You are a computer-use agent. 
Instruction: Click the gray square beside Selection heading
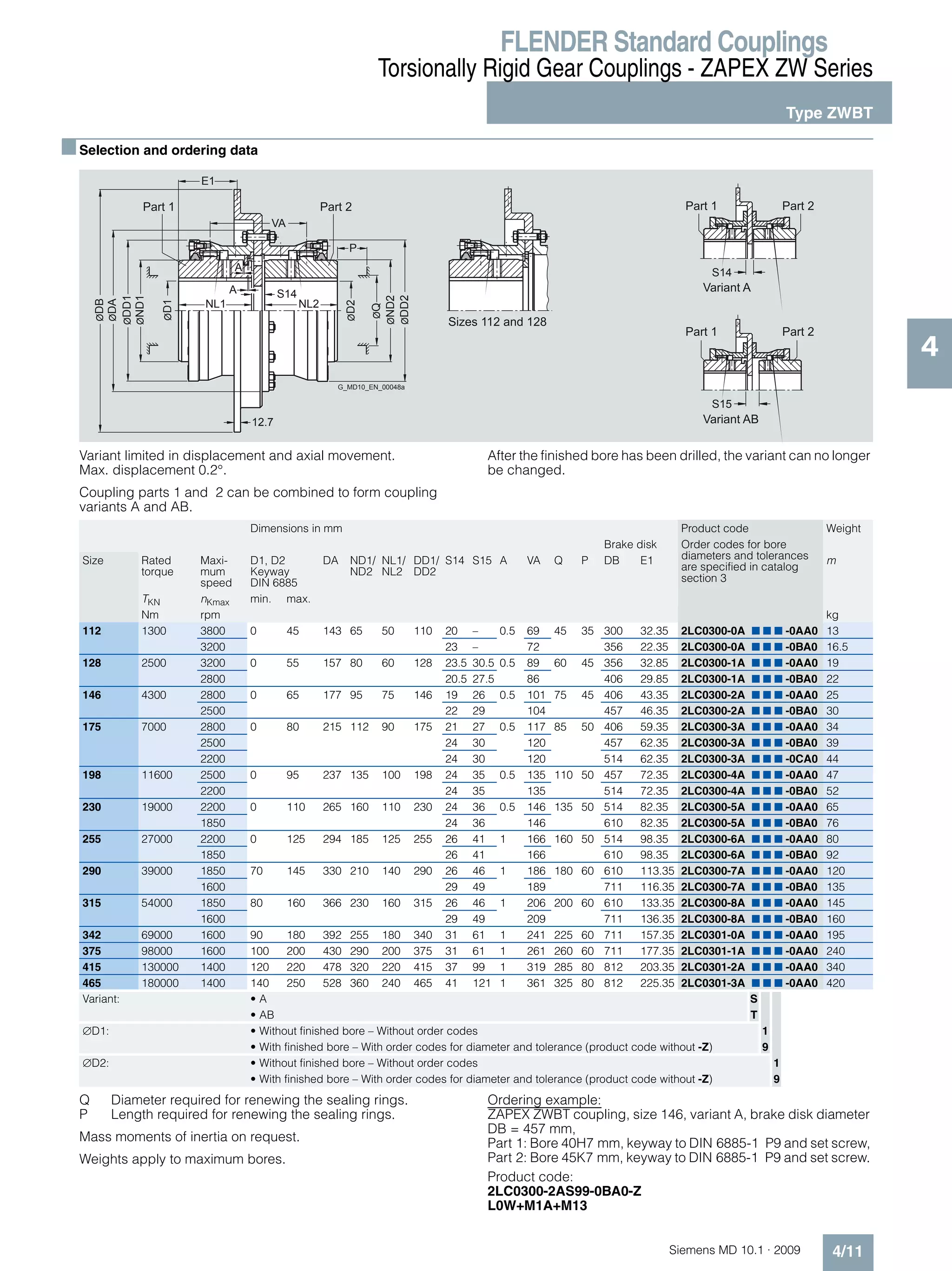pyautogui.click(x=68, y=147)
